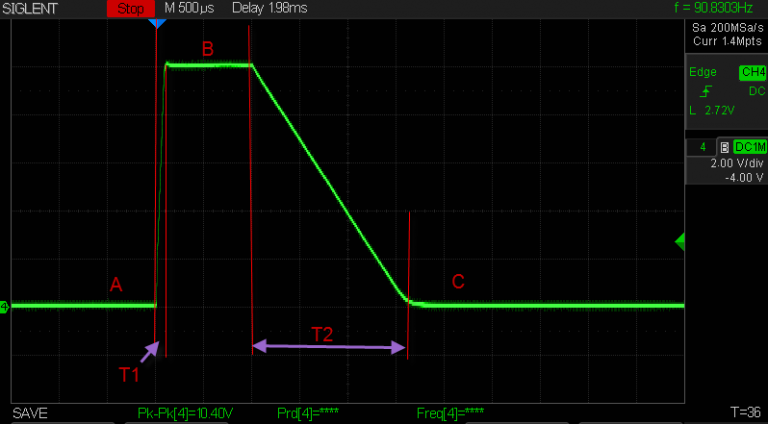Toggle the DC1M coupling impedance badge
The image size is (768, 424).
749,147
